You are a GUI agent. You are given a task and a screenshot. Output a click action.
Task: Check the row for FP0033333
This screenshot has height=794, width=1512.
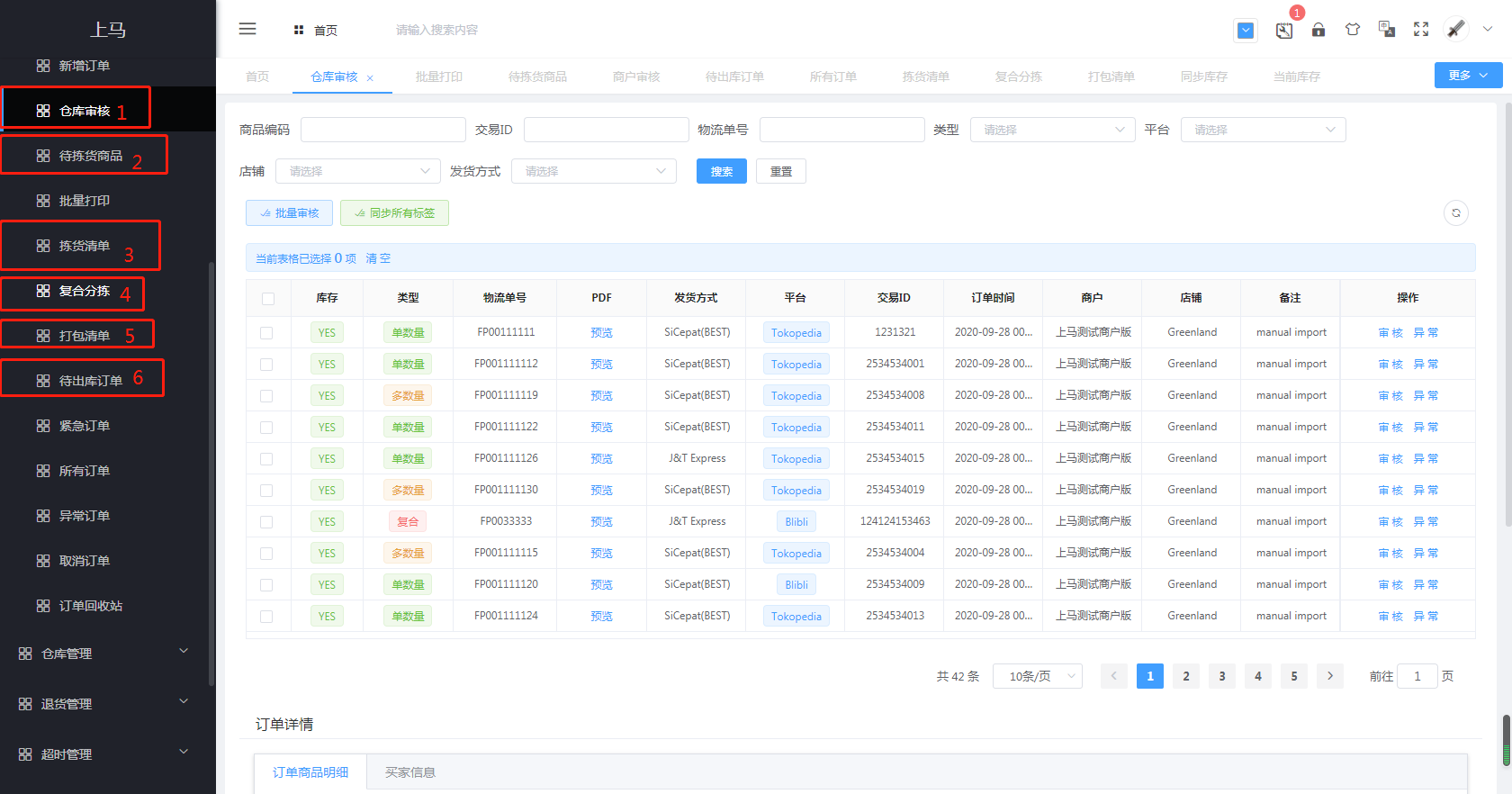point(266,522)
